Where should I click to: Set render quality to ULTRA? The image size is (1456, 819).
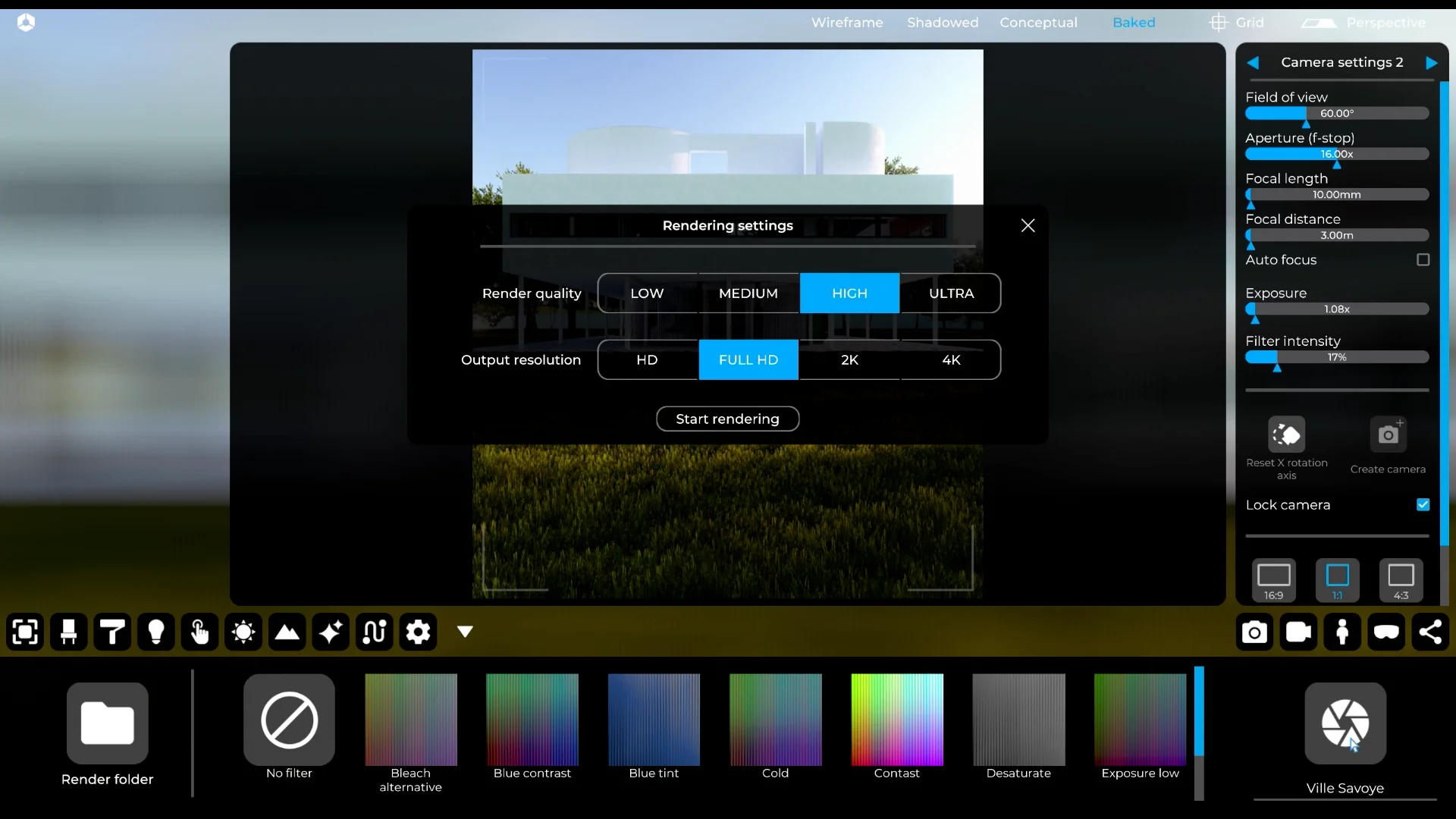951,293
